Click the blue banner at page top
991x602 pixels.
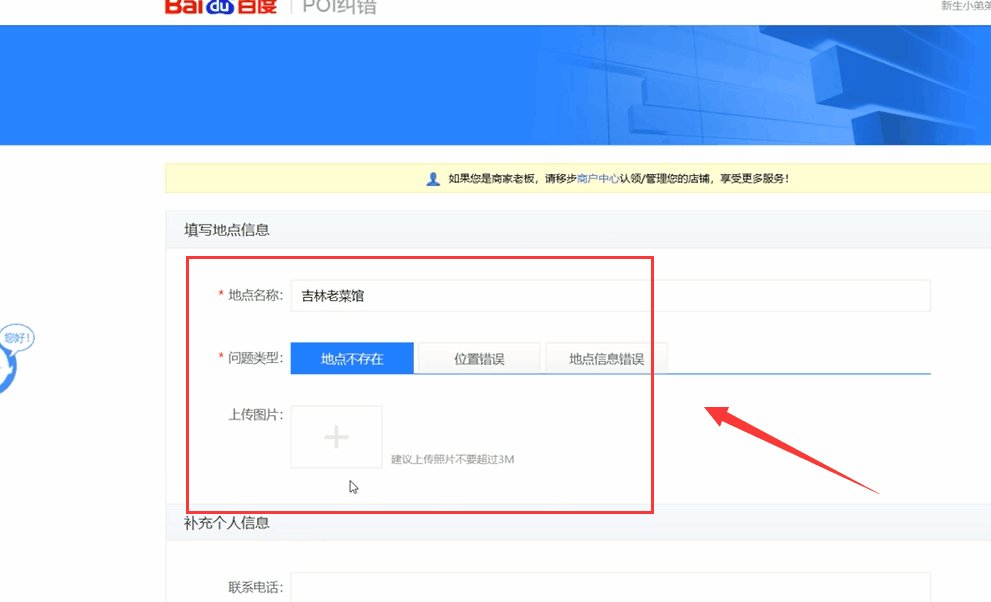point(495,85)
